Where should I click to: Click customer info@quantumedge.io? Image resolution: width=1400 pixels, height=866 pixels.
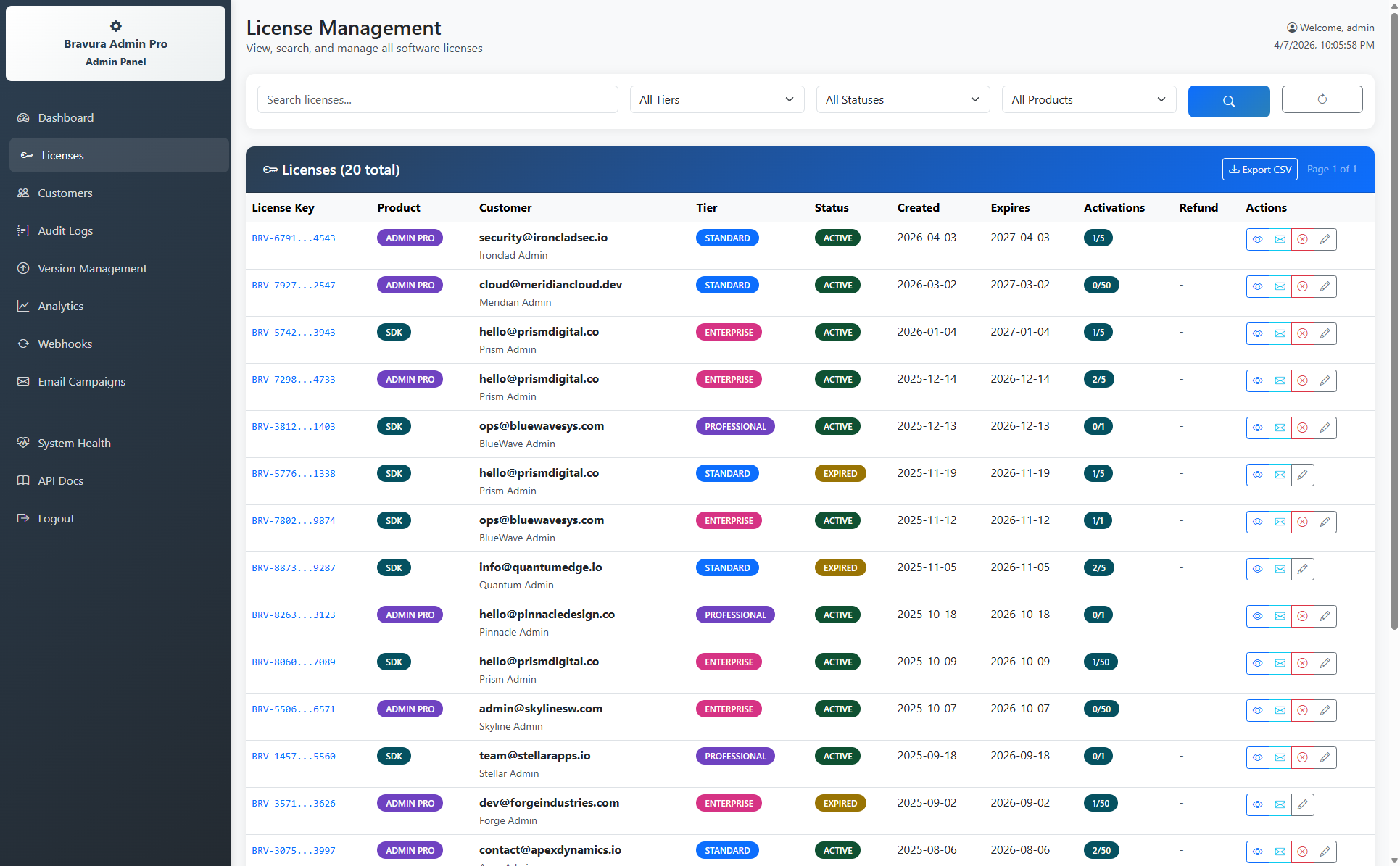[x=540, y=567]
